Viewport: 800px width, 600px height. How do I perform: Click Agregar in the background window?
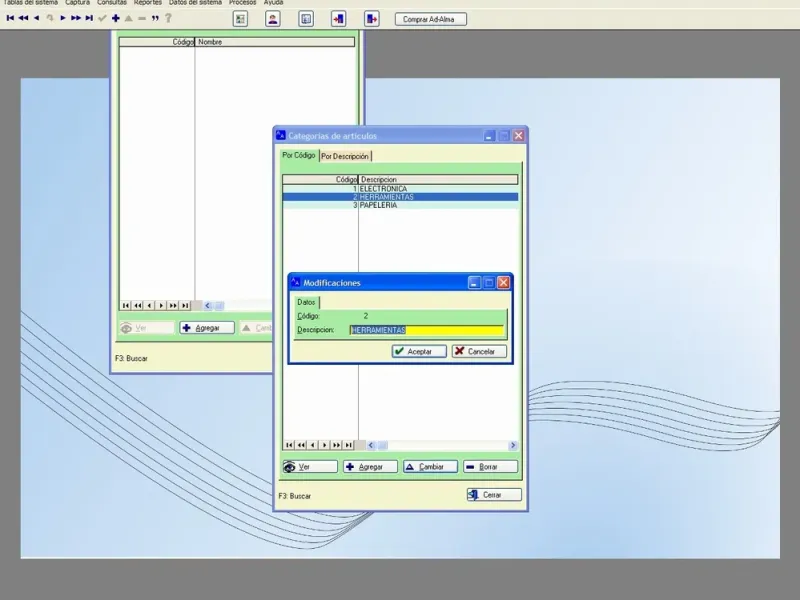pyautogui.click(x=207, y=328)
